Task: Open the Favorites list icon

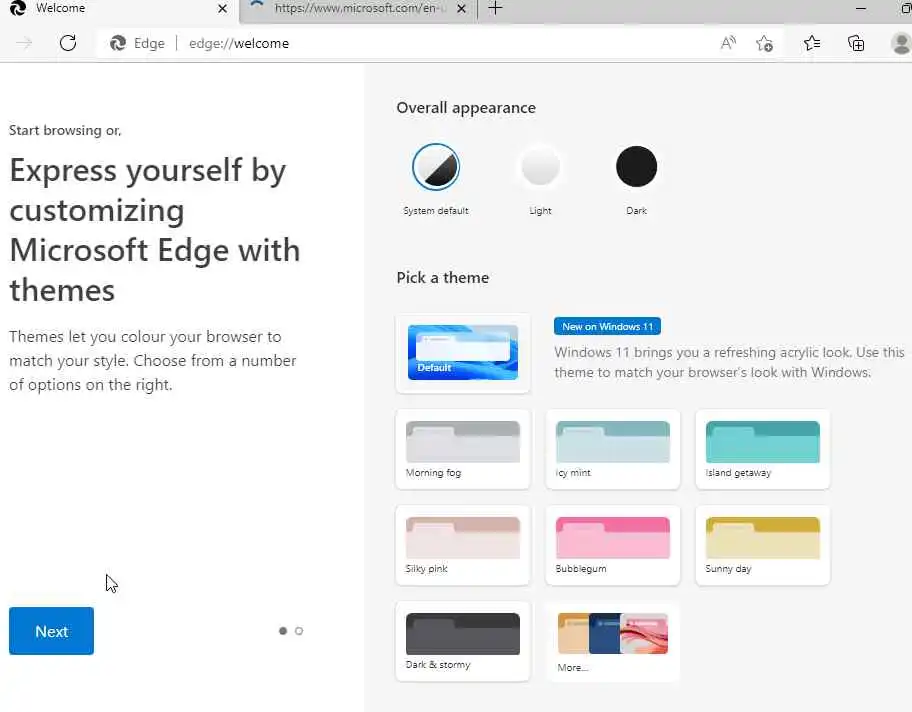Action: 812,43
